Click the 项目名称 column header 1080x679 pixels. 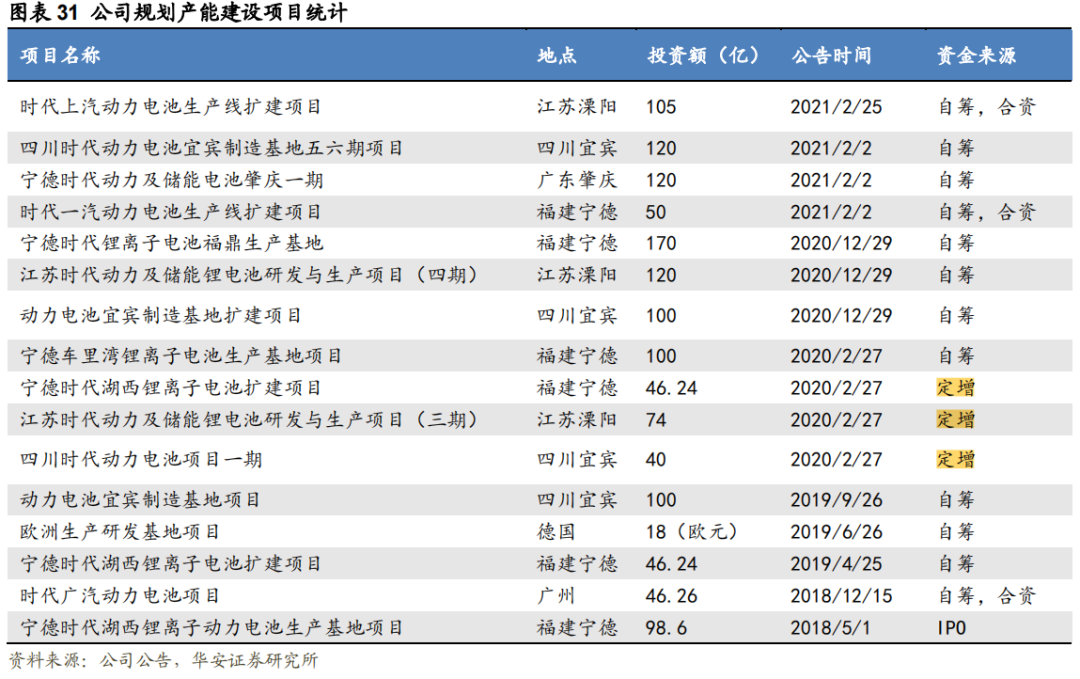pyautogui.click(x=60, y=56)
